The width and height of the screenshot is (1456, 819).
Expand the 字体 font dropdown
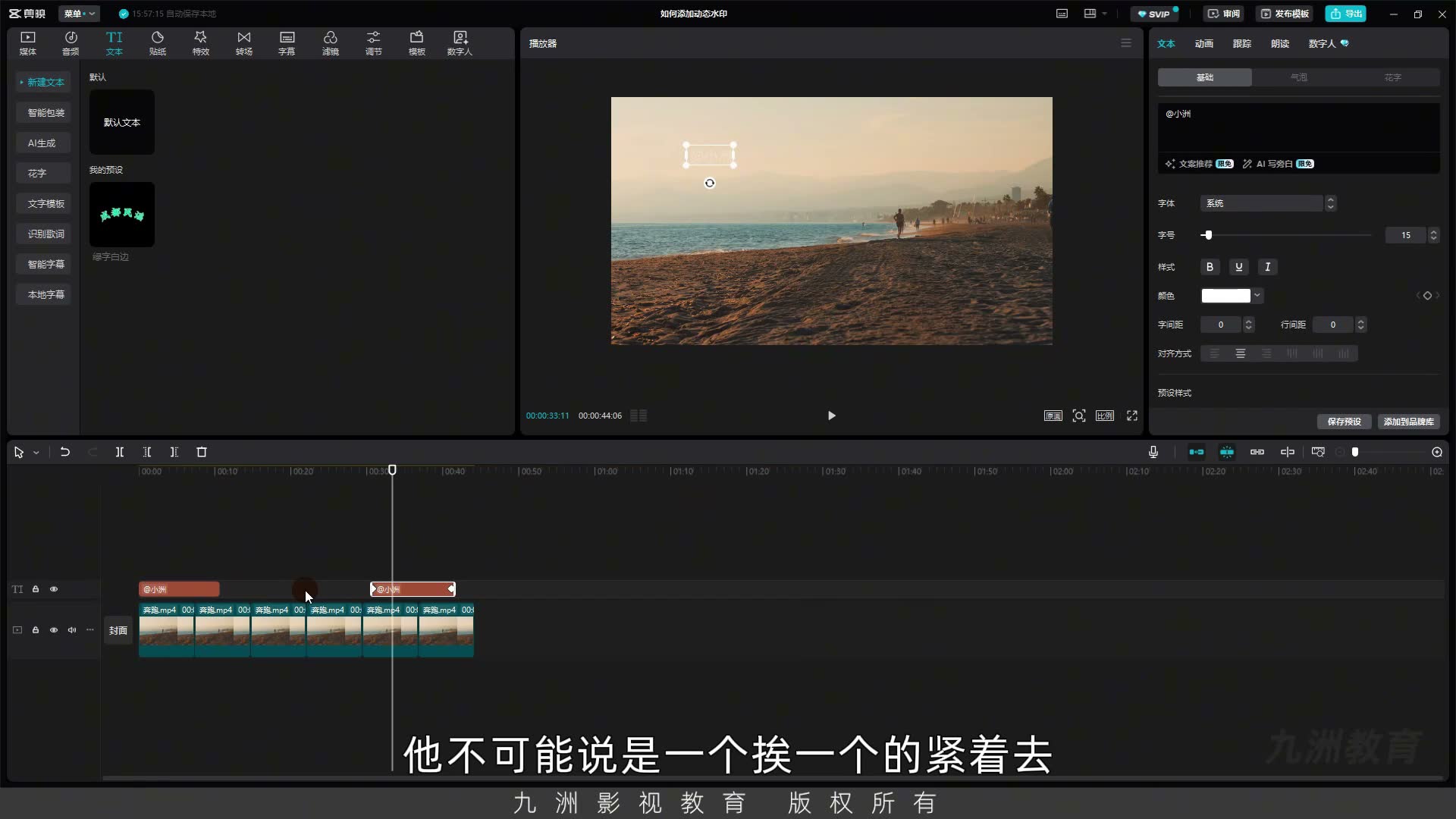click(1330, 203)
